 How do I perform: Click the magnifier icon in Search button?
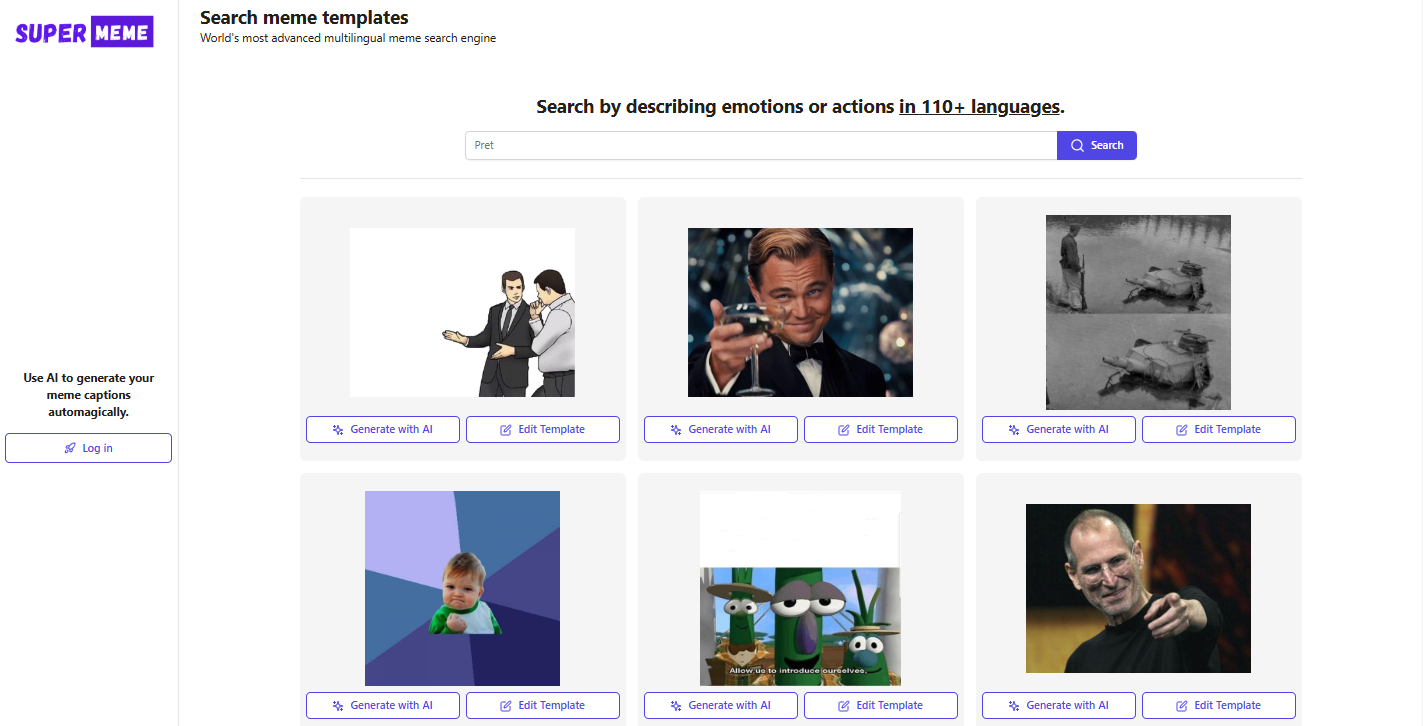click(1077, 146)
